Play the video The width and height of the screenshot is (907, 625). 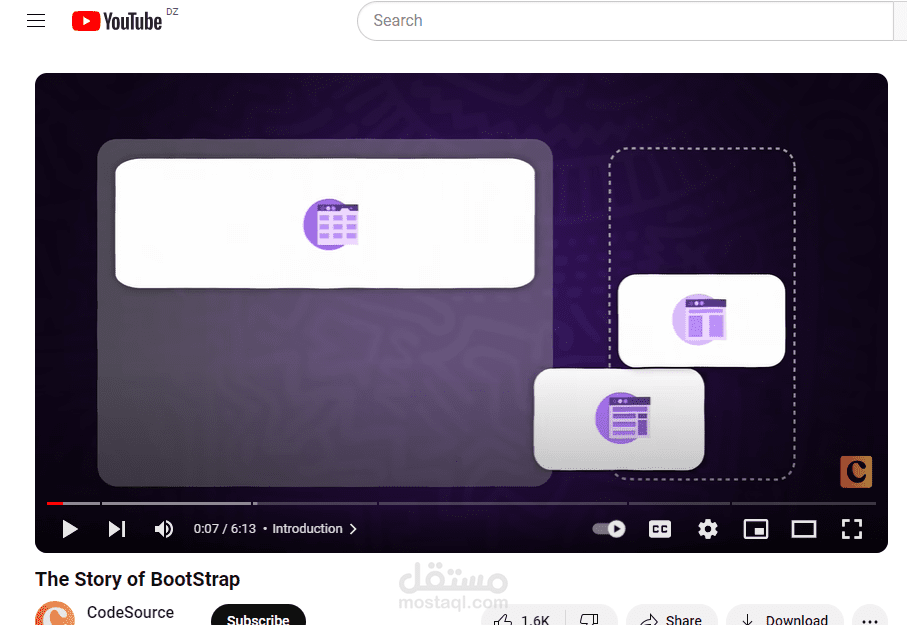[x=69, y=529]
